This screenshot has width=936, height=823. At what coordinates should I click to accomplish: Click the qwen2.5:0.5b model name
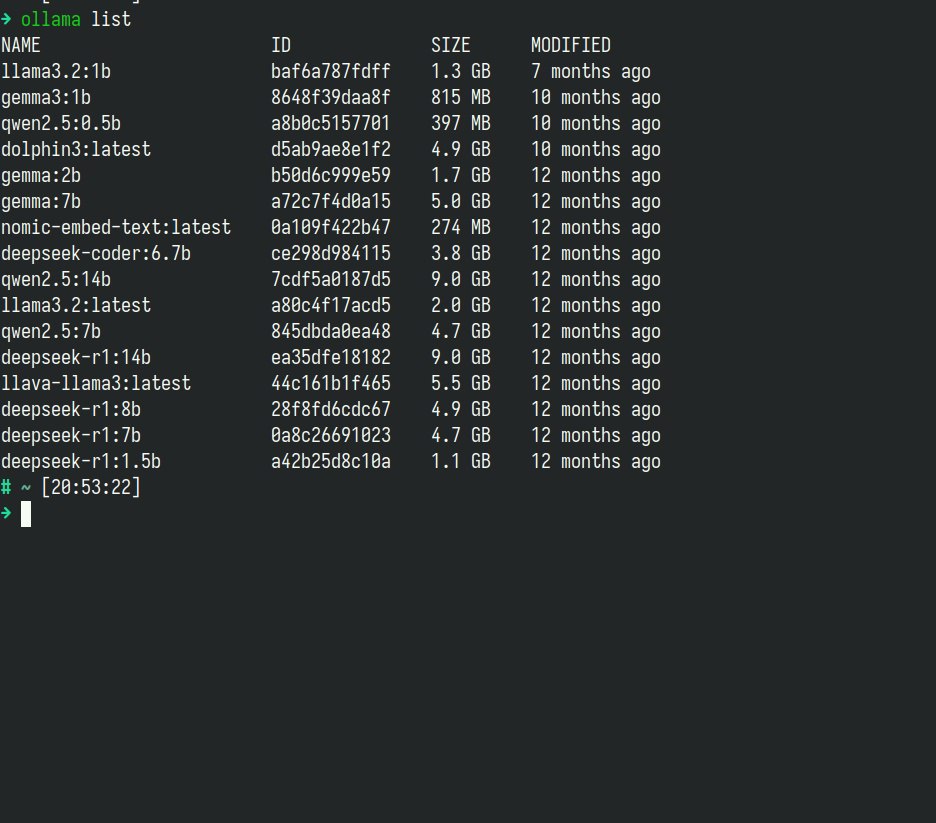coord(61,123)
